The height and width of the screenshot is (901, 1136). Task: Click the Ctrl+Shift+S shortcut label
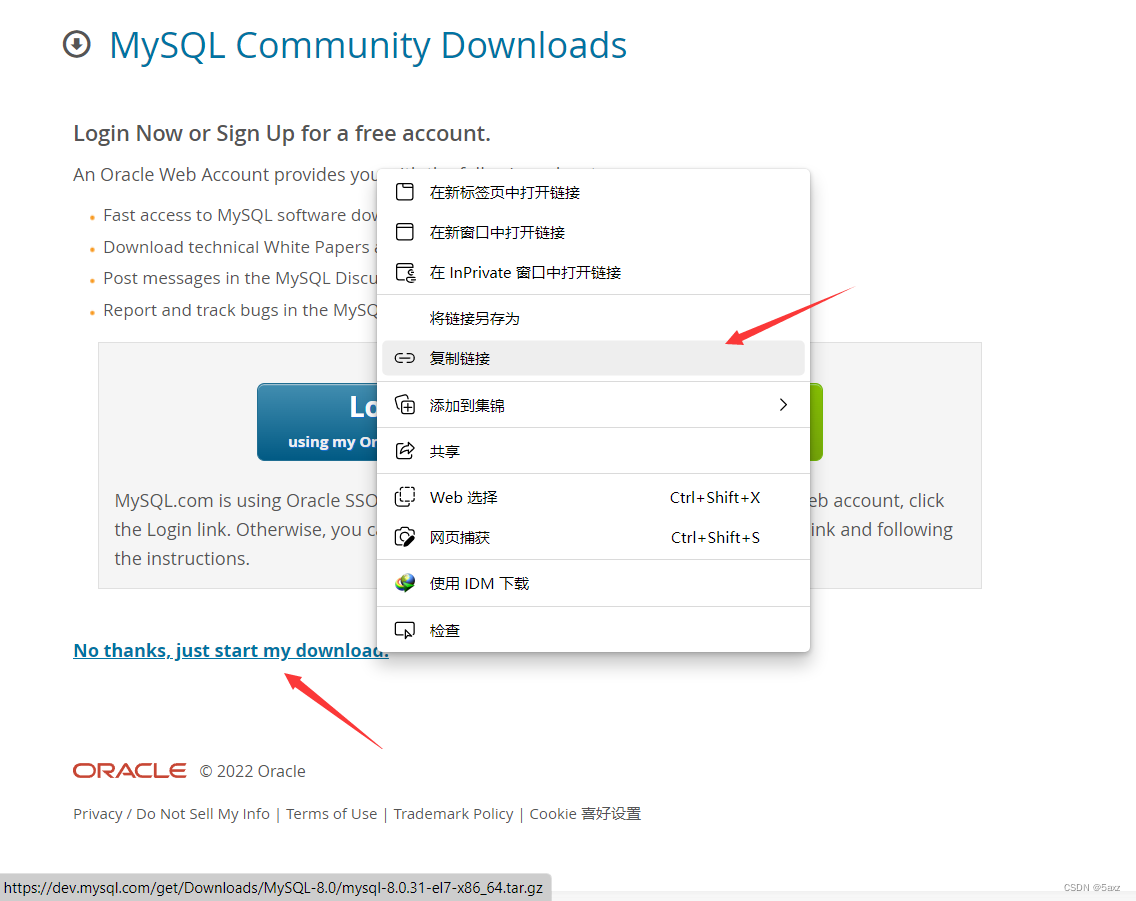(715, 537)
